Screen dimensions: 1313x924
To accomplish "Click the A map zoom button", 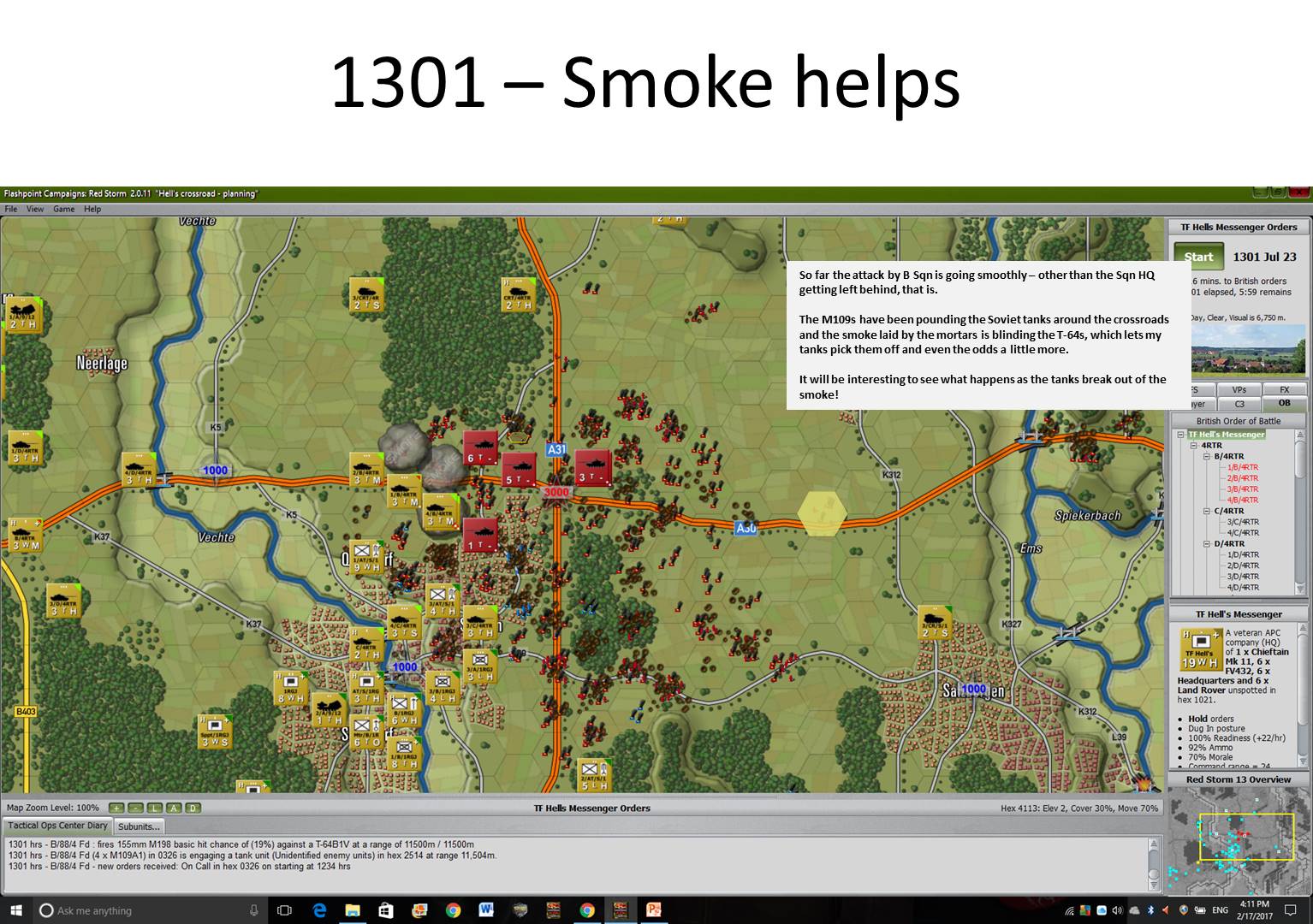I will click(x=174, y=808).
